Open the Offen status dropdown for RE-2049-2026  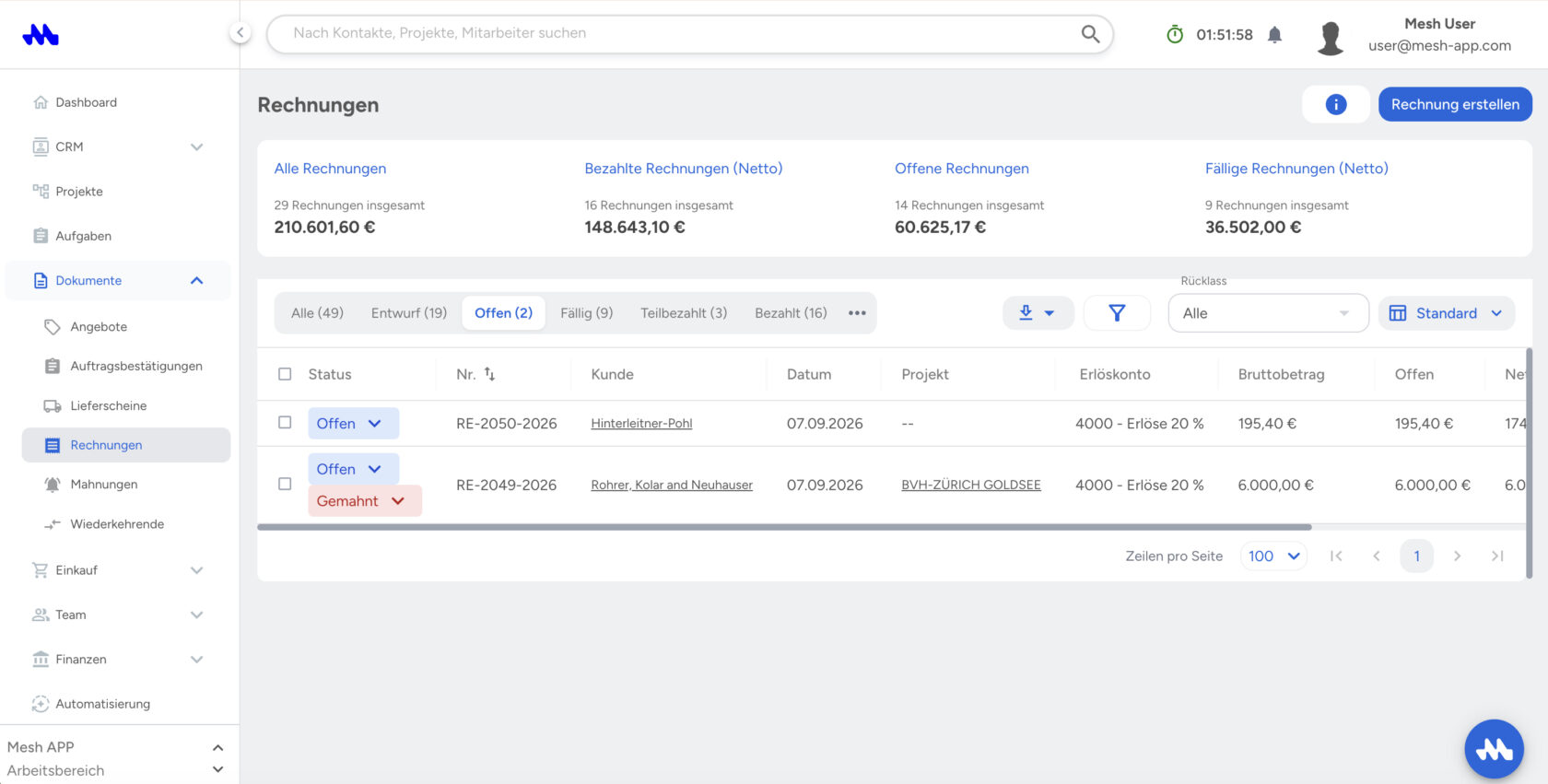(x=353, y=469)
